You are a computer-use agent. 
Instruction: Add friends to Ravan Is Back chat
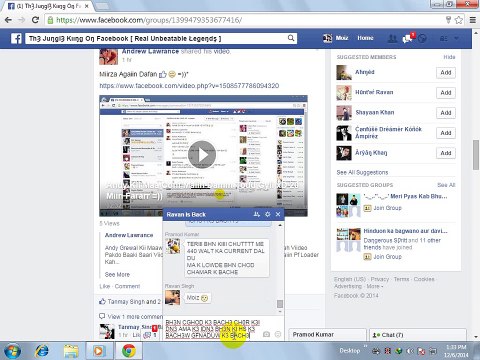pos(256,214)
